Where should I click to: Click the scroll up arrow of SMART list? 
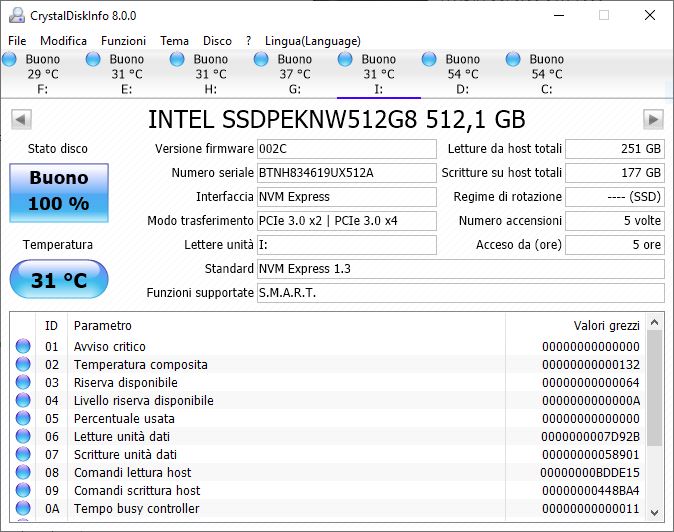[654, 322]
